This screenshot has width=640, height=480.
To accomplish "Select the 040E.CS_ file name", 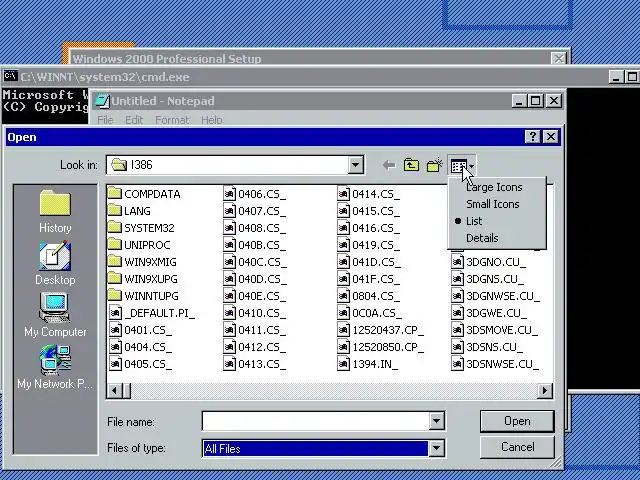I will pos(262,296).
